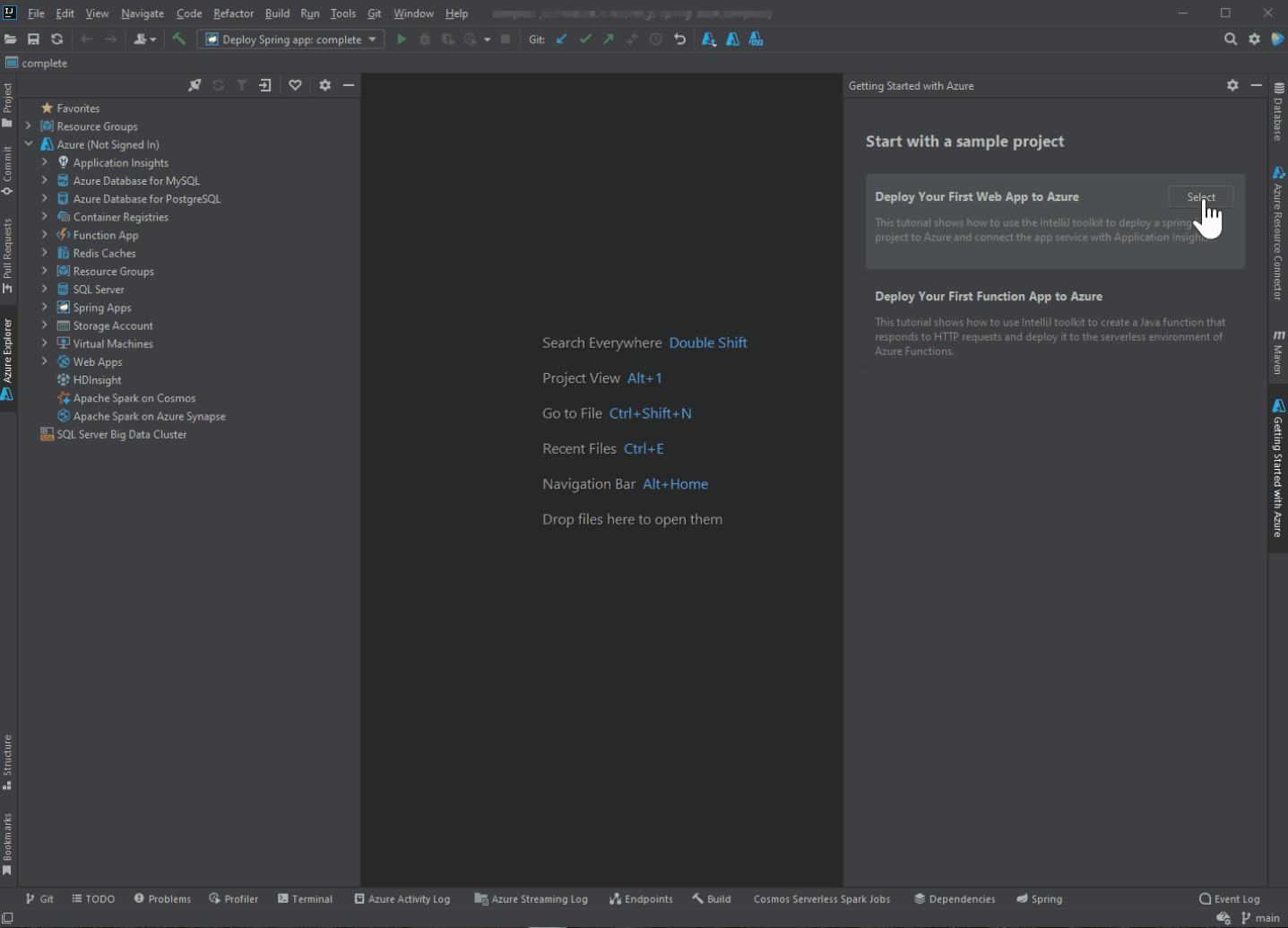Viewport: 1288px width, 928px height.
Task: Click Select for Deploy Your First Web App
Action: (x=1201, y=197)
